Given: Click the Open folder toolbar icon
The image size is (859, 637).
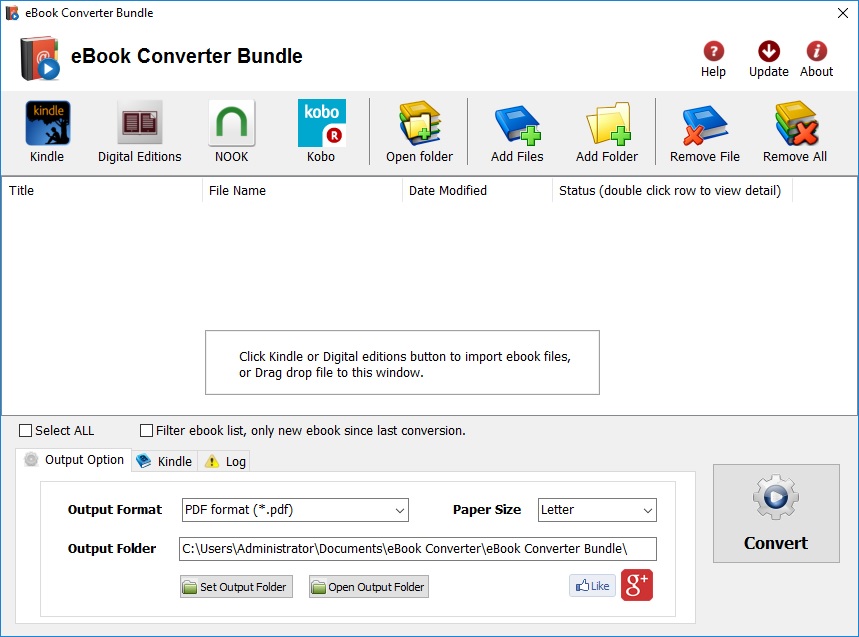Looking at the screenshot, I should 419,131.
